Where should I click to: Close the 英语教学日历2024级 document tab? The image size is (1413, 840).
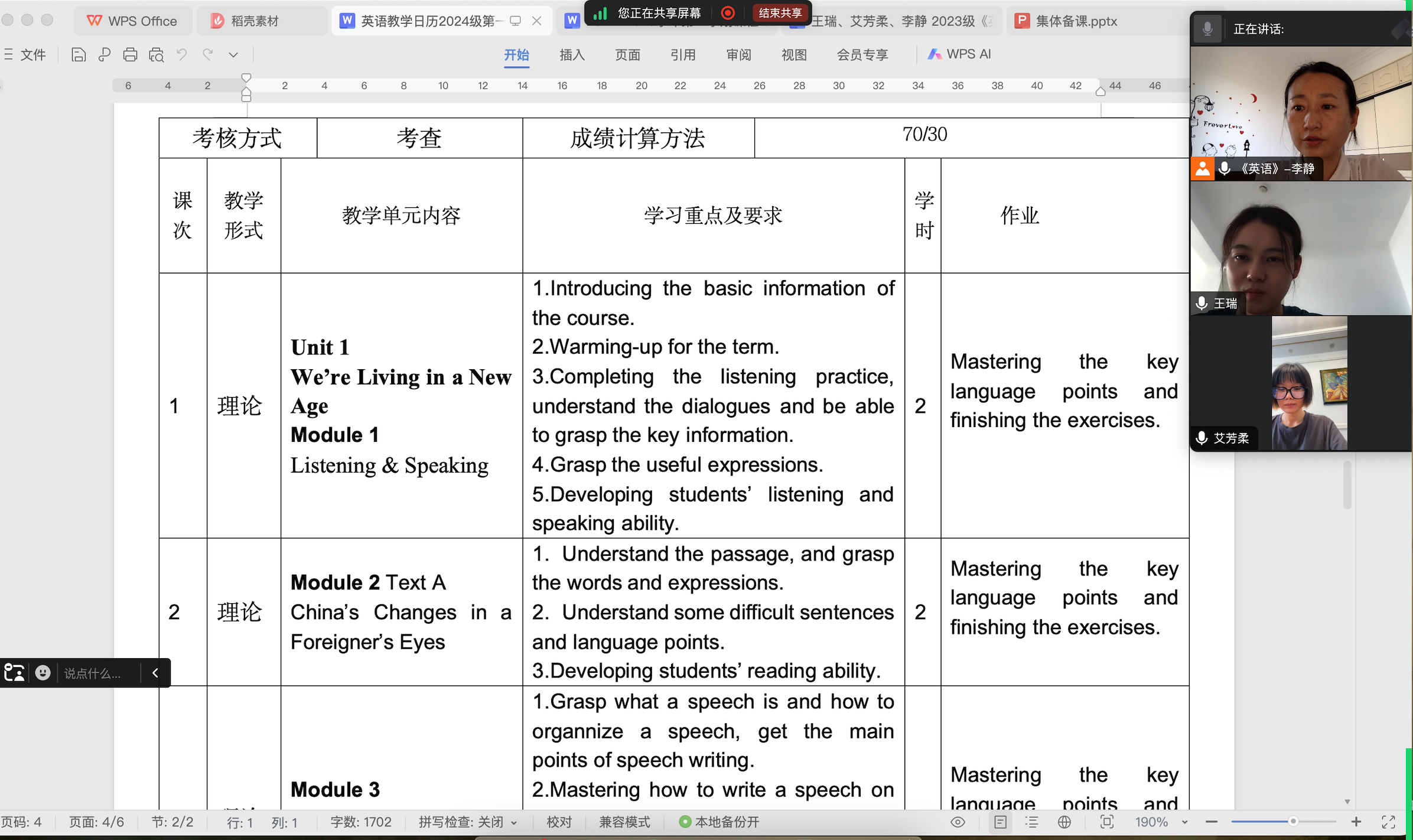tap(537, 21)
